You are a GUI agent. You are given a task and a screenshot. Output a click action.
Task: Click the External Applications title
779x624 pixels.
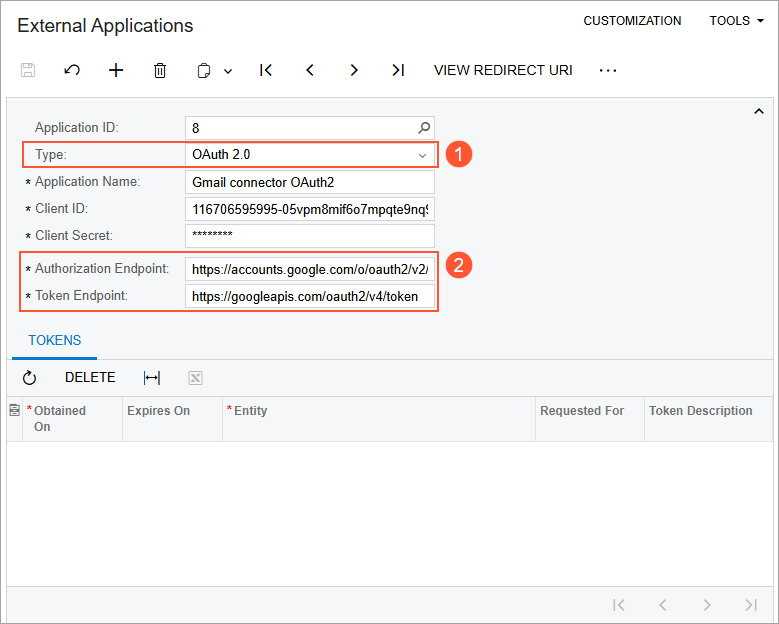pos(105,25)
